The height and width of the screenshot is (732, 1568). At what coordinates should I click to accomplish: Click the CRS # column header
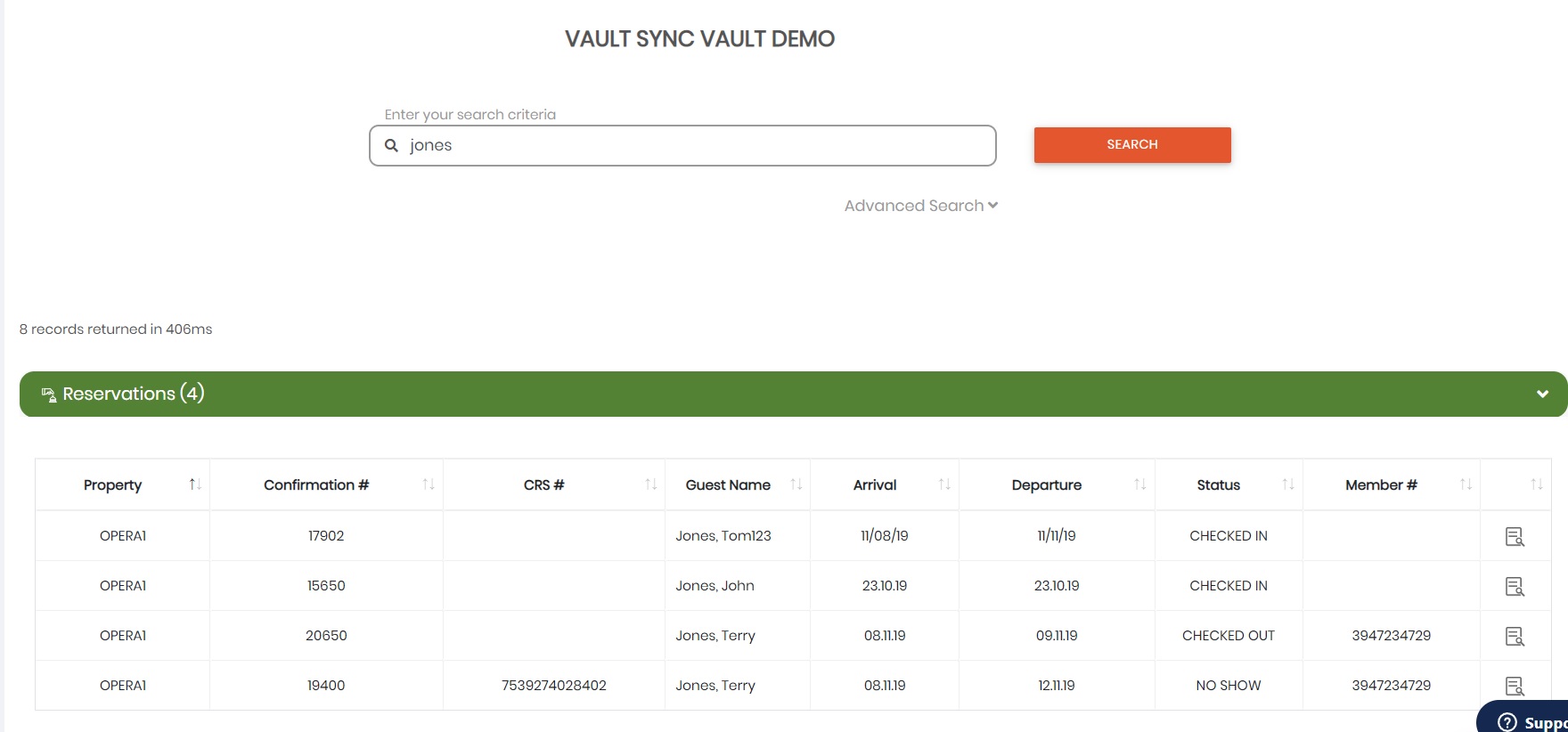[x=544, y=485]
